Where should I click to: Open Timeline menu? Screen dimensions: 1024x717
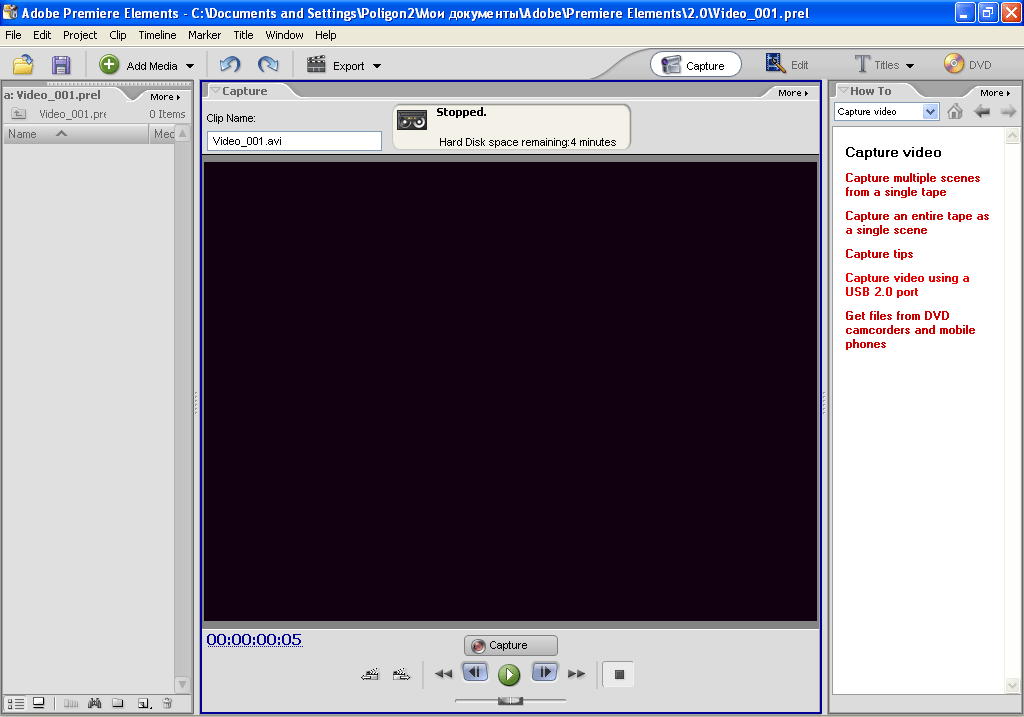tap(157, 35)
